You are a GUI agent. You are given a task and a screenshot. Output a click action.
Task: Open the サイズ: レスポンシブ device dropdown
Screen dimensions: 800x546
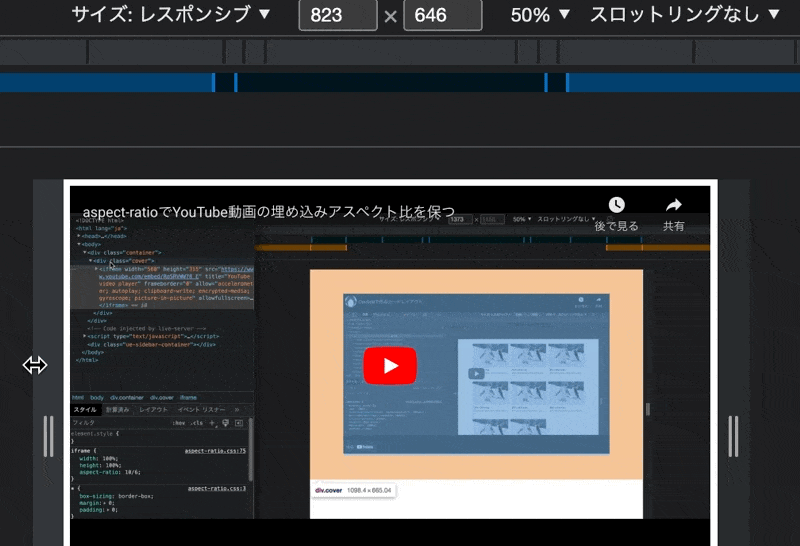click(171, 14)
